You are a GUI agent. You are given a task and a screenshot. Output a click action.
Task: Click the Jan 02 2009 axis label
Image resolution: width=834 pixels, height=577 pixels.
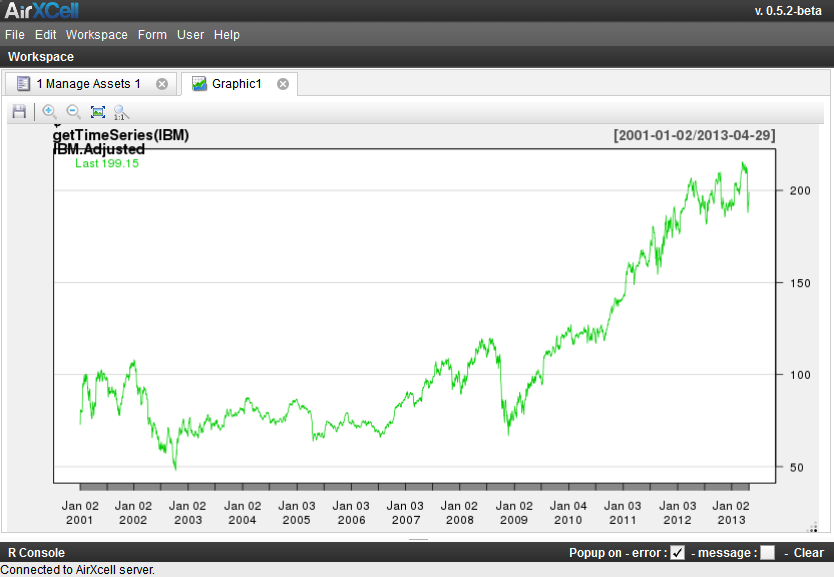514,513
